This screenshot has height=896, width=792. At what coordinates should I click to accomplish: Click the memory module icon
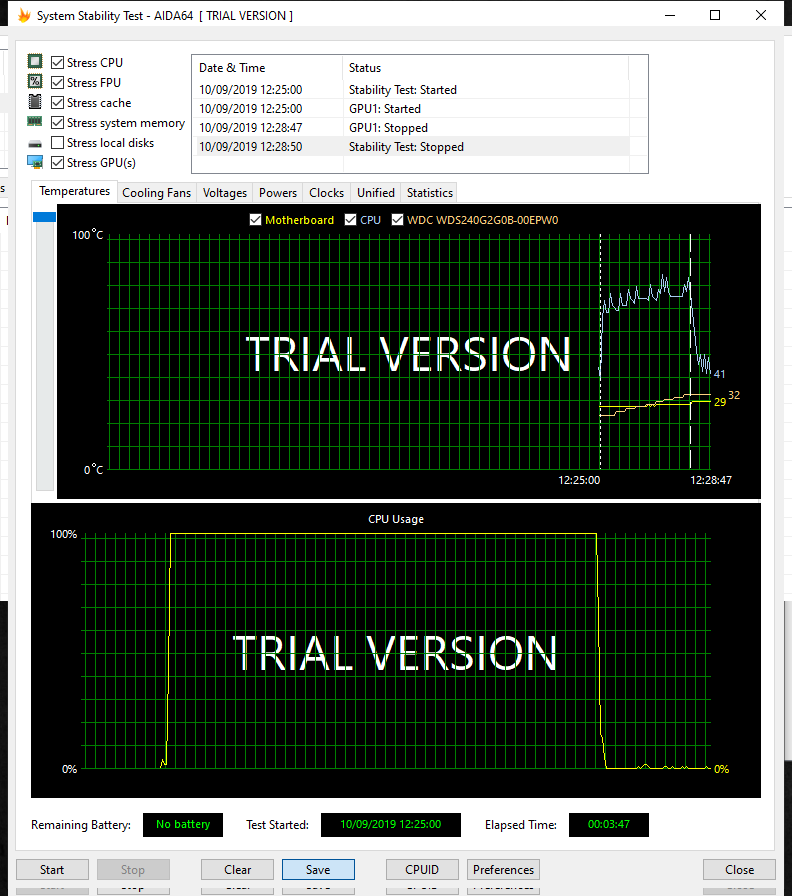tap(35, 122)
